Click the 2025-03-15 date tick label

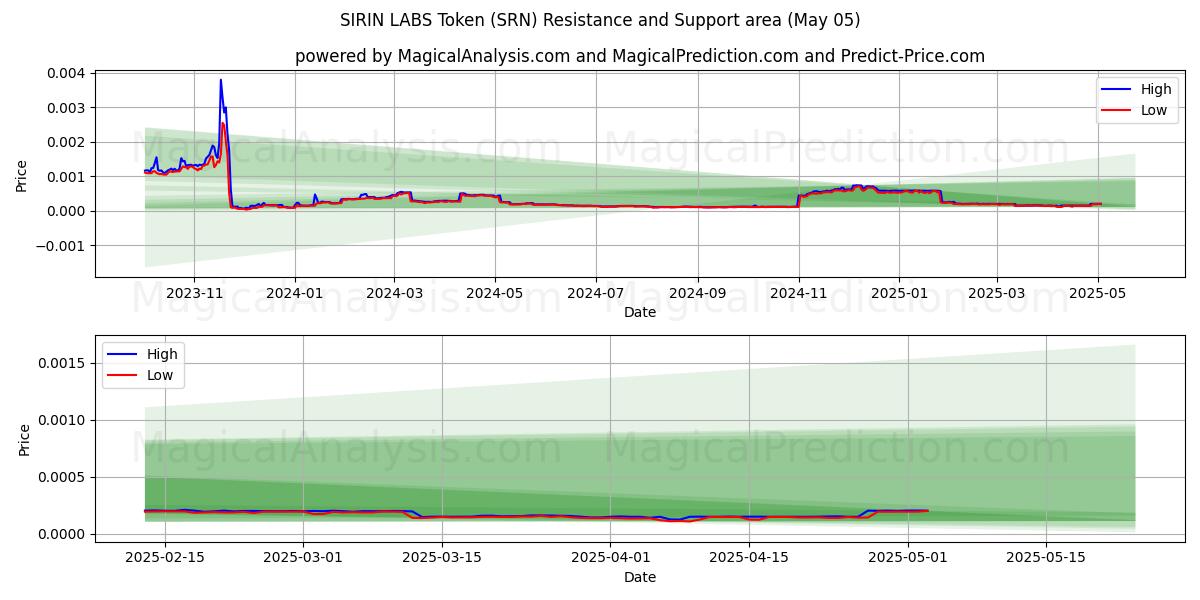point(442,559)
